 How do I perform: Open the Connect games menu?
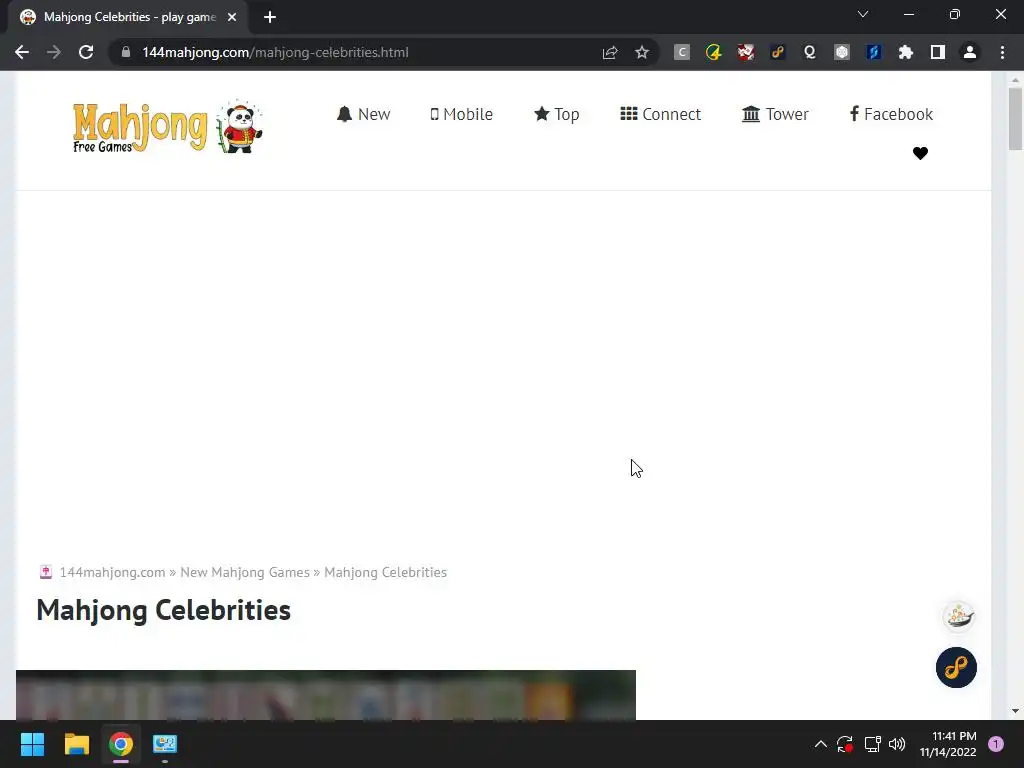(x=660, y=114)
